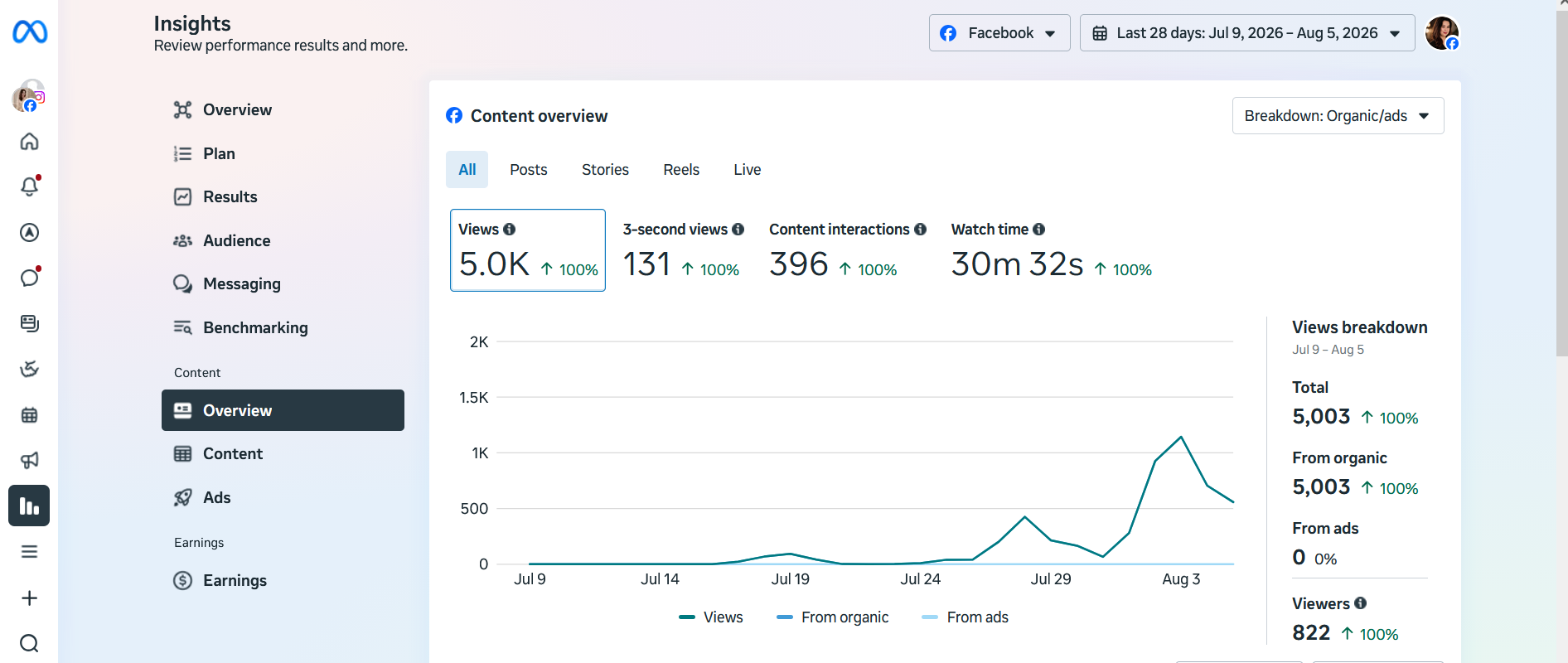
Task: Switch to the Reels tab
Action: 681,170
